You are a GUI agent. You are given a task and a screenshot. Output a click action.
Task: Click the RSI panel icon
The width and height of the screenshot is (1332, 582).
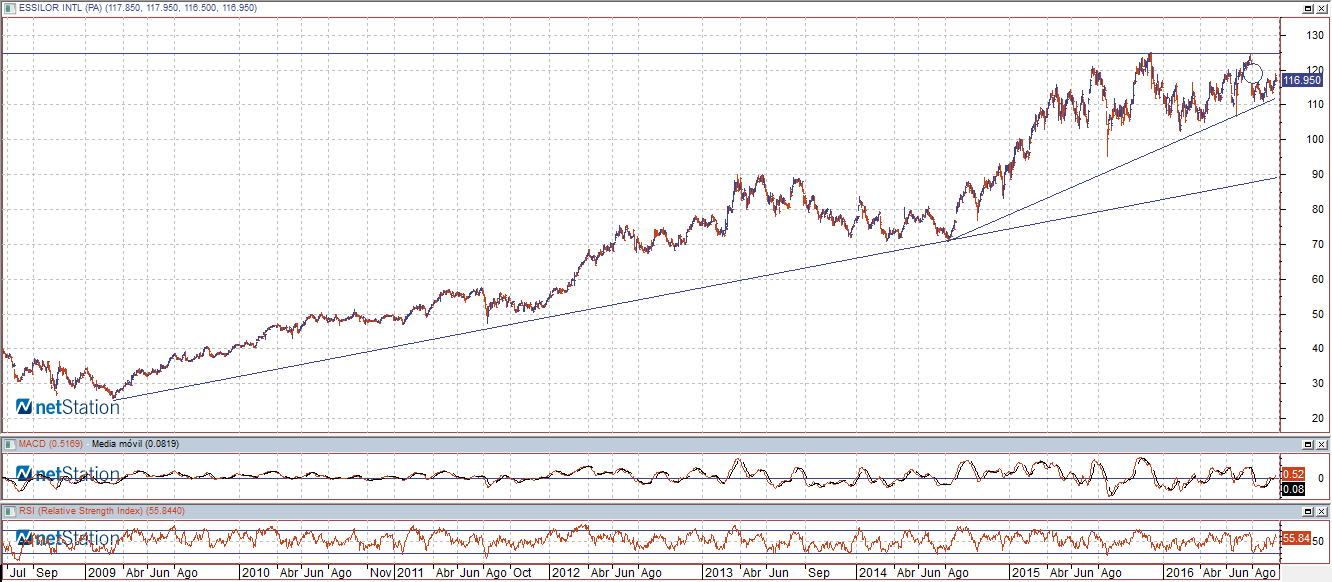pos(10,511)
